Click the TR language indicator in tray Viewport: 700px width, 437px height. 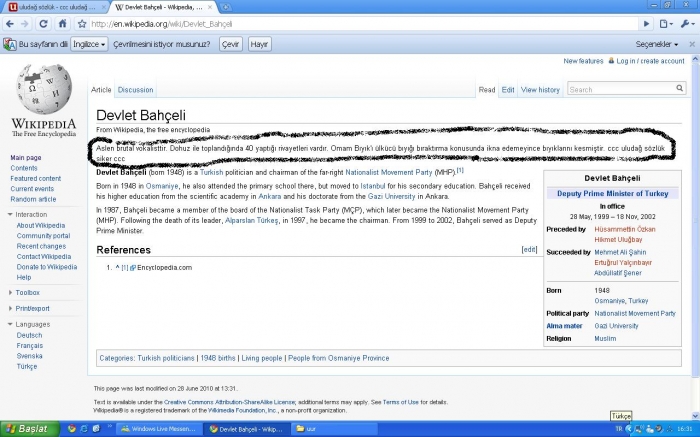(x=618, y=429)
